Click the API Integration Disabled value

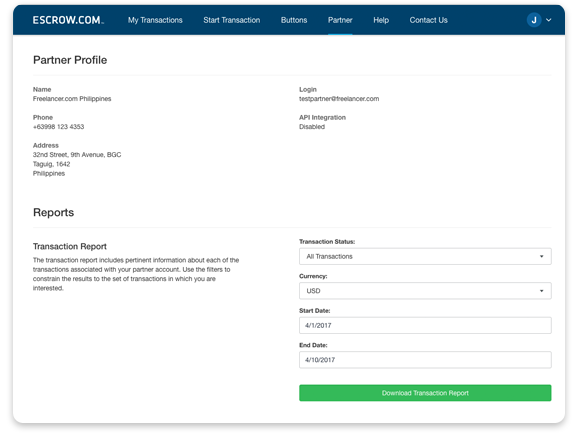312,127
